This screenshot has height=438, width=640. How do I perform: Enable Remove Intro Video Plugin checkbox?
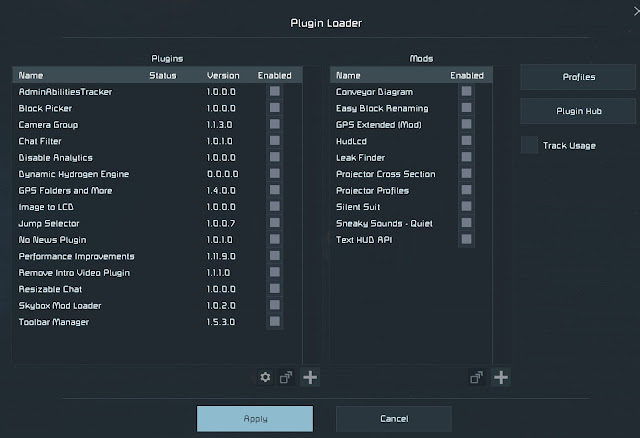click(x=275, y=272)
